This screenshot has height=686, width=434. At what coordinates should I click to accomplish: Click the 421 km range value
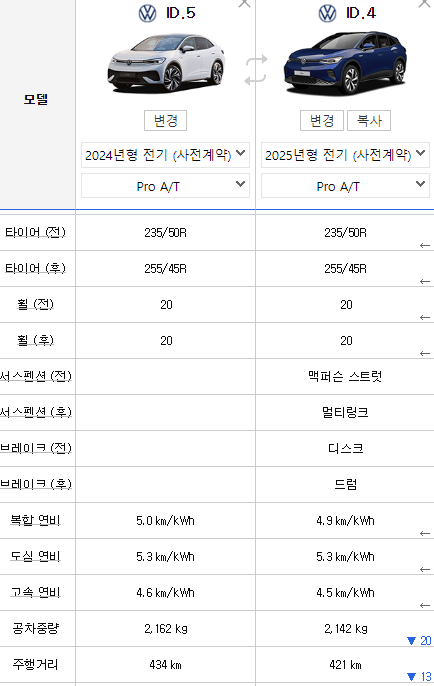(x=345, y=665)
